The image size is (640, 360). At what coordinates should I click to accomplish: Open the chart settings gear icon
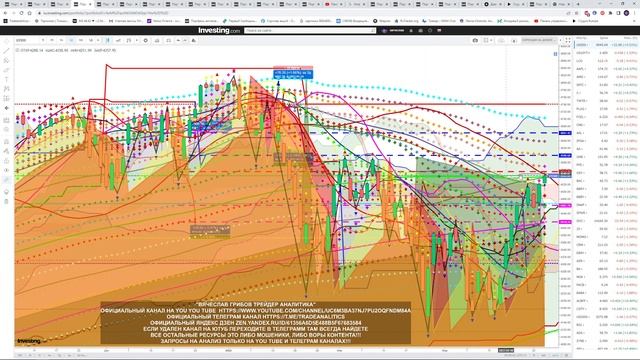(146, 40)
